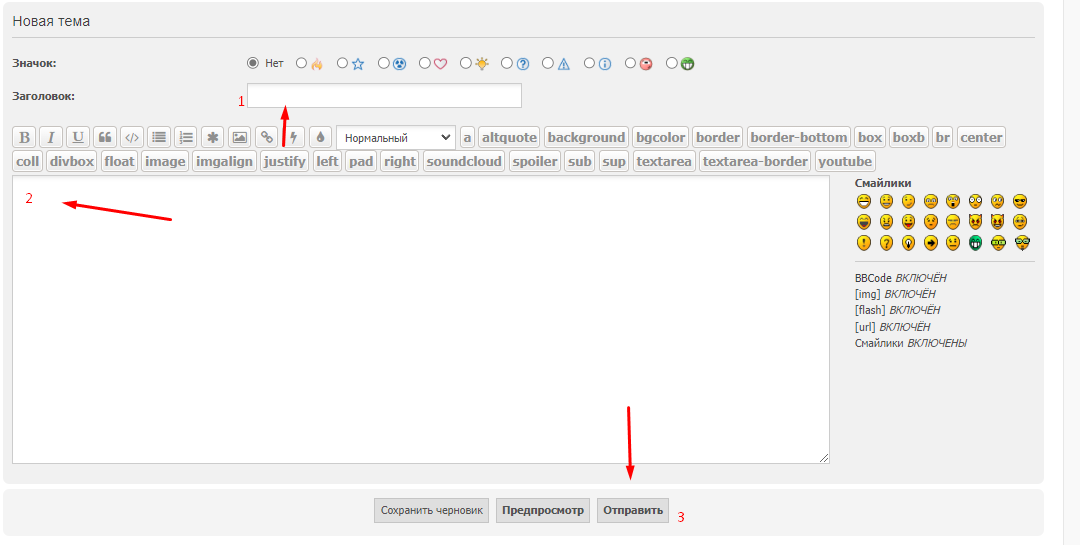This screenshot has width=1080, height=545.
Task: Insert the lightbulb idea smiley
Action: [x=908, y=243]
